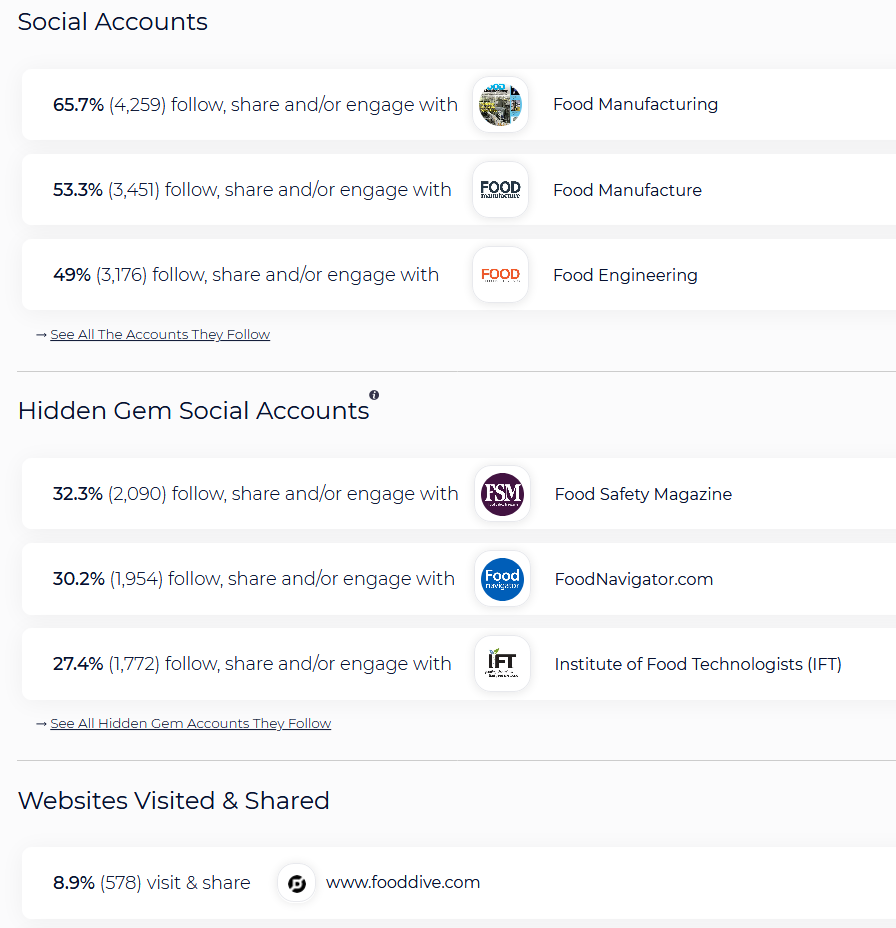Click the FSM Food Safety Magazine logo

[x=502, y=494]
